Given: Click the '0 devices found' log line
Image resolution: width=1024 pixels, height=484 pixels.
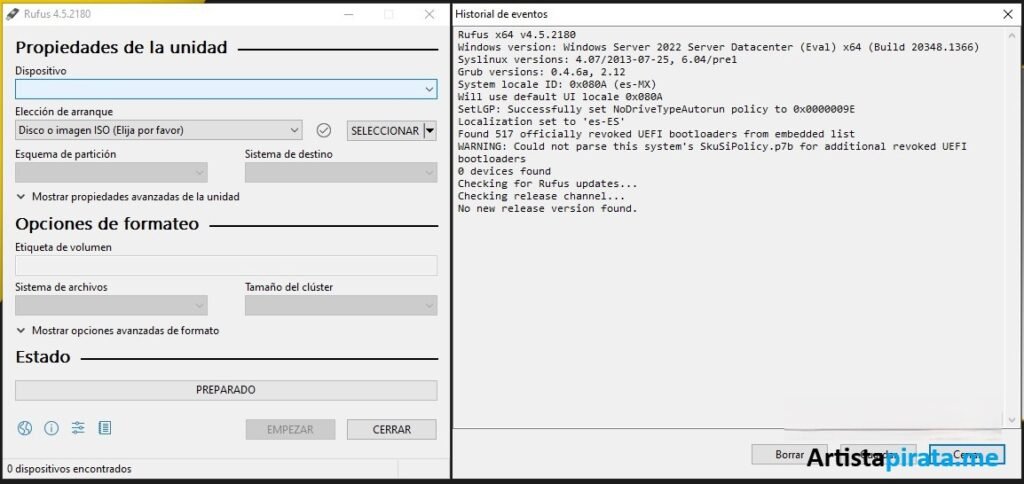Looking at the screenshot, I should (504, 171).
